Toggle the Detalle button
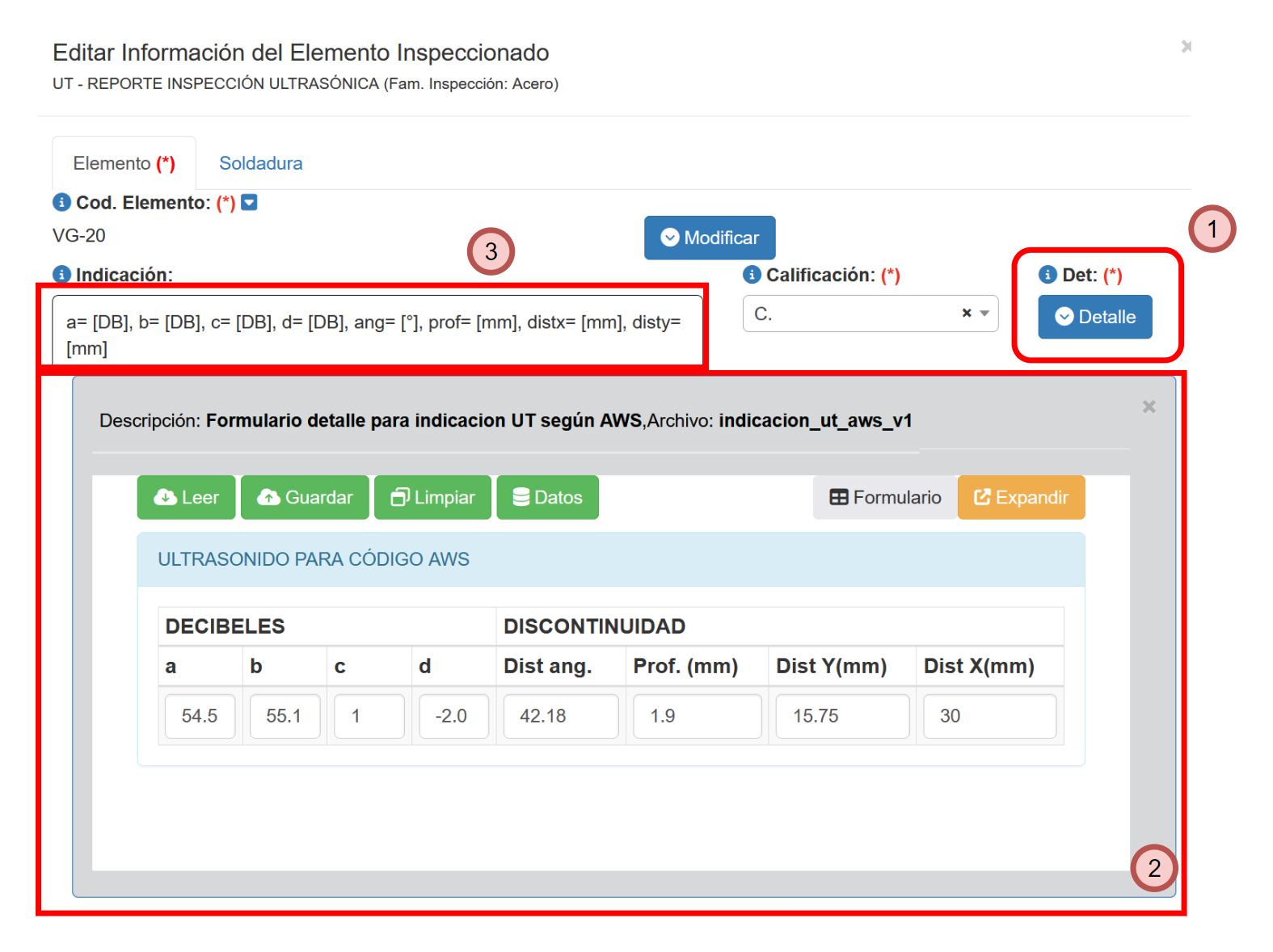The width and height of the screenshot is (1273, 952). tap(1094, 317)
